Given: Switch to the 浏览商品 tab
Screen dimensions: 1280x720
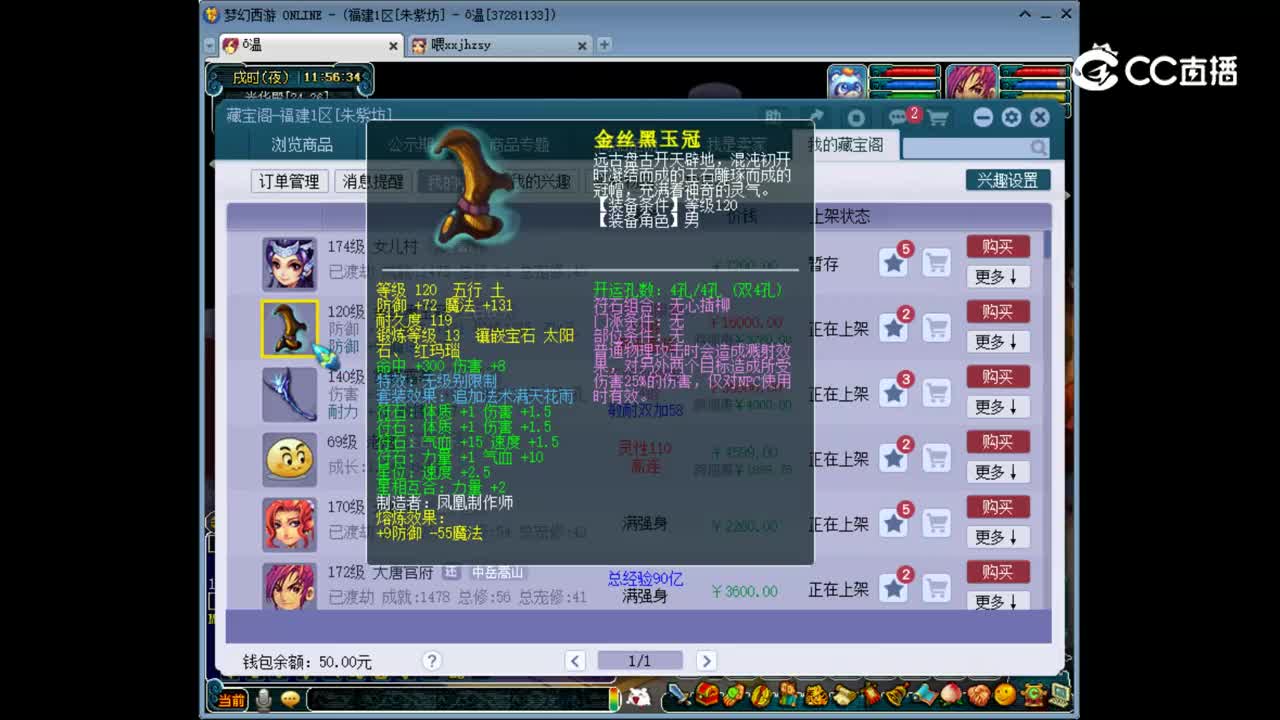Looking at the screenshot, I should click(x=302, y=145).
